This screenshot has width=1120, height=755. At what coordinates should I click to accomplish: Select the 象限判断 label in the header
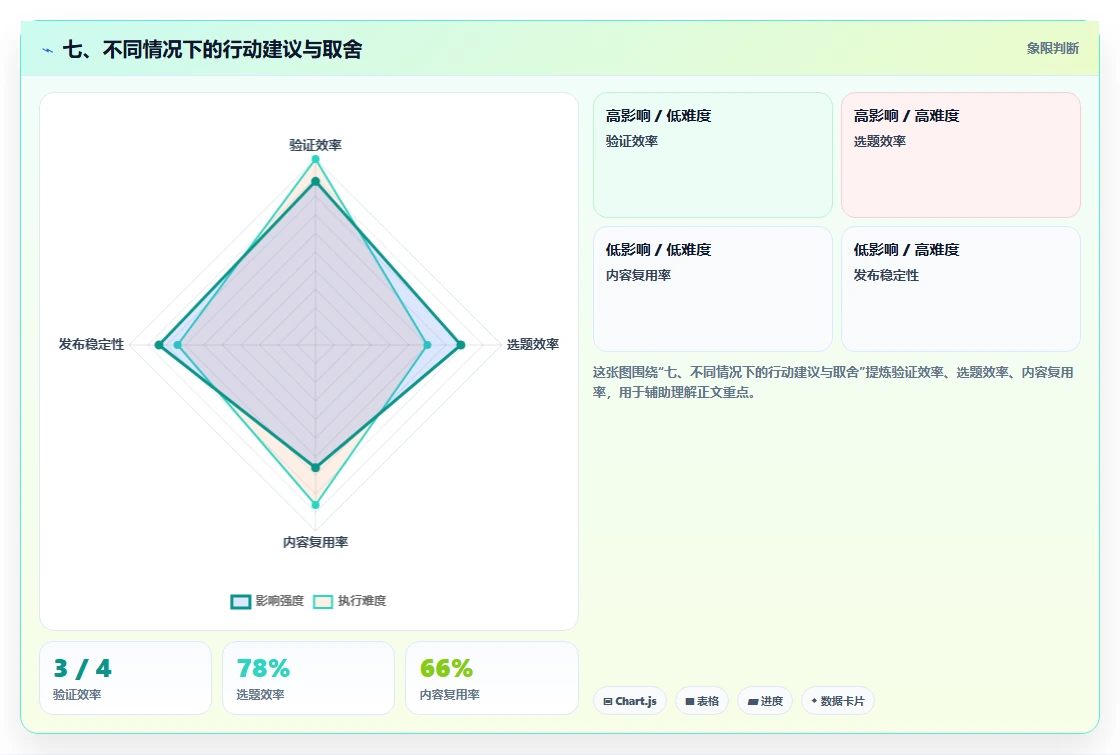pyautogui.click(x=1053, y=49)
